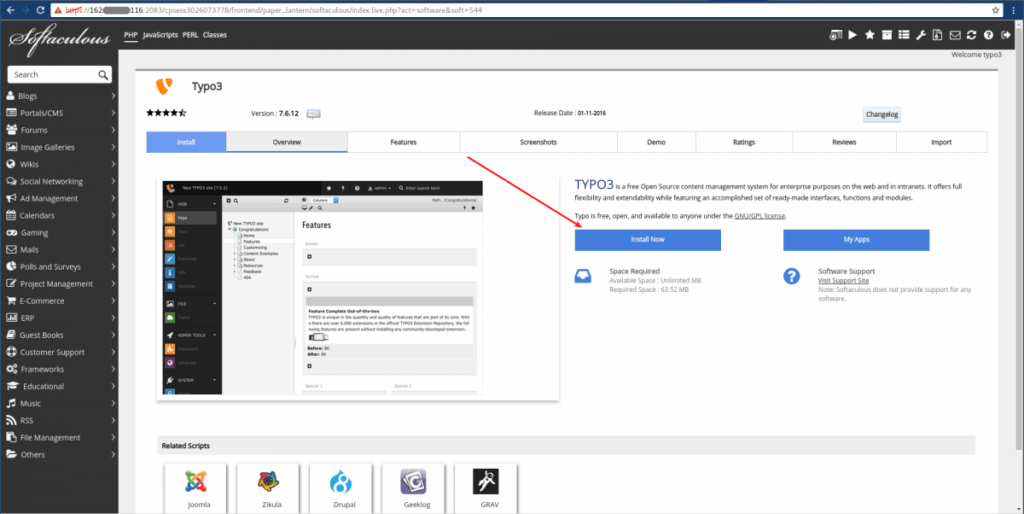Click the Softaculous logo
The width and height of the screenshot is (1024, 514).
pos(59,40)
